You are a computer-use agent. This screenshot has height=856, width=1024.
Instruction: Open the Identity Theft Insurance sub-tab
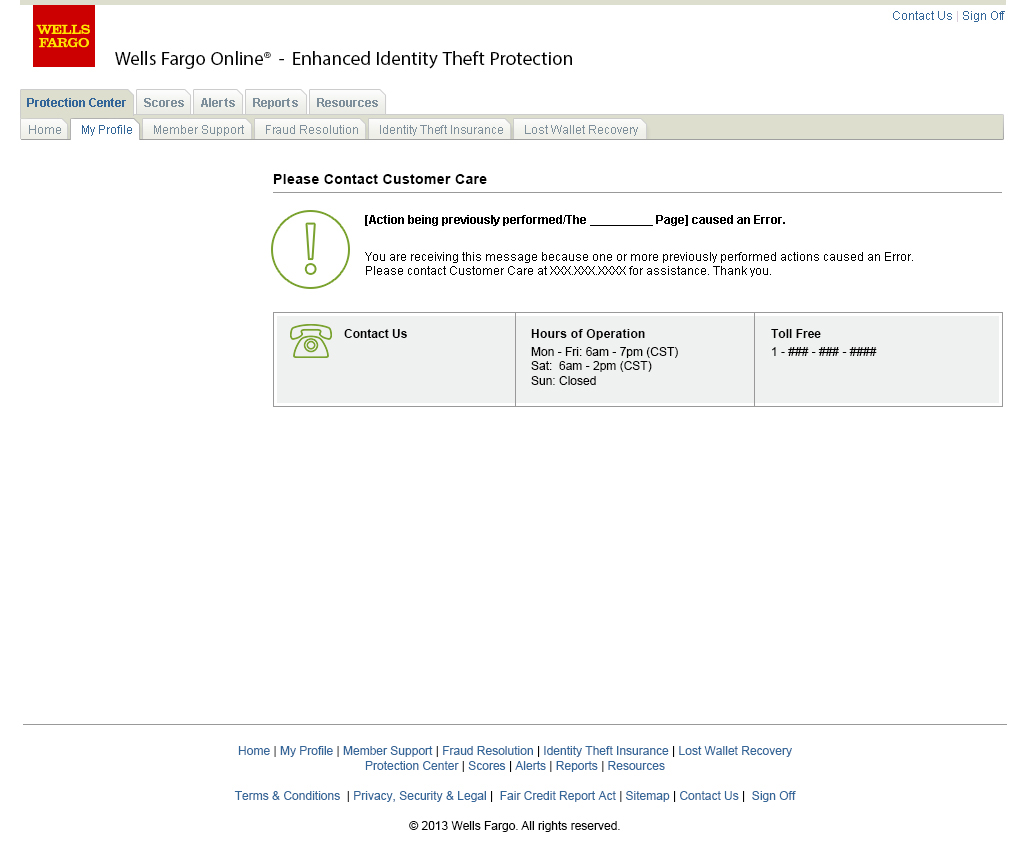pyautogui.click(x=441, y=129)
